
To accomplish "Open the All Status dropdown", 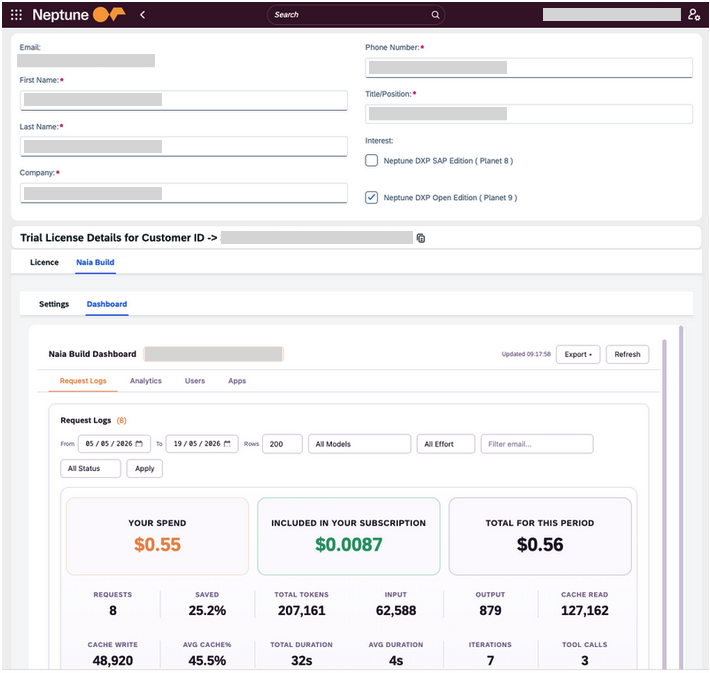I will (91, 468).
